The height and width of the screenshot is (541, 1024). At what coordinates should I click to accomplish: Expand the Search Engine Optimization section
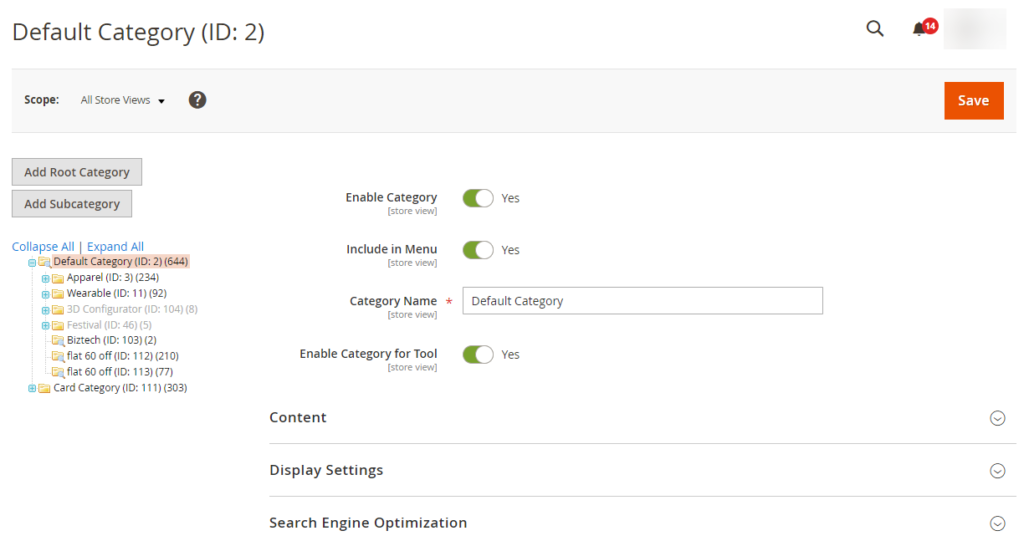pyautogui.click(x=643, y=523)
